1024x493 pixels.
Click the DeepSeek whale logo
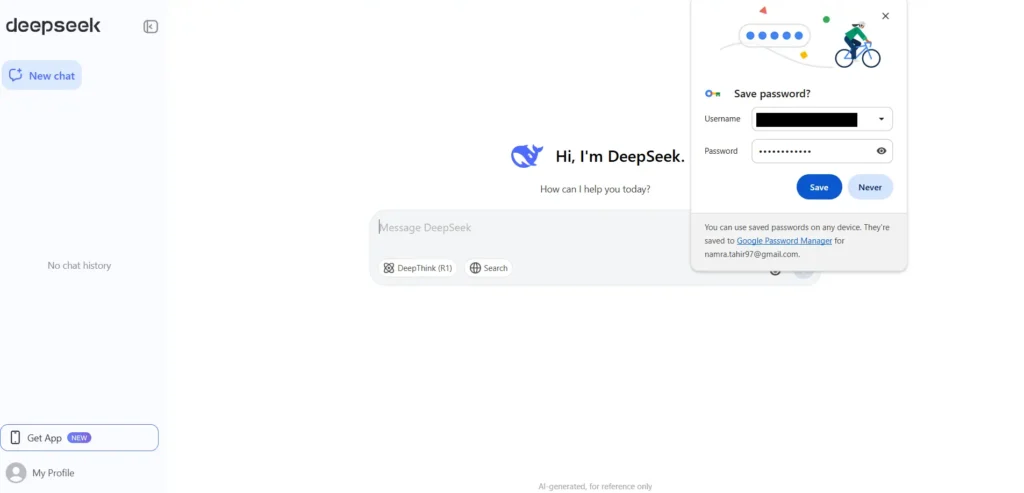pos(527,156)
